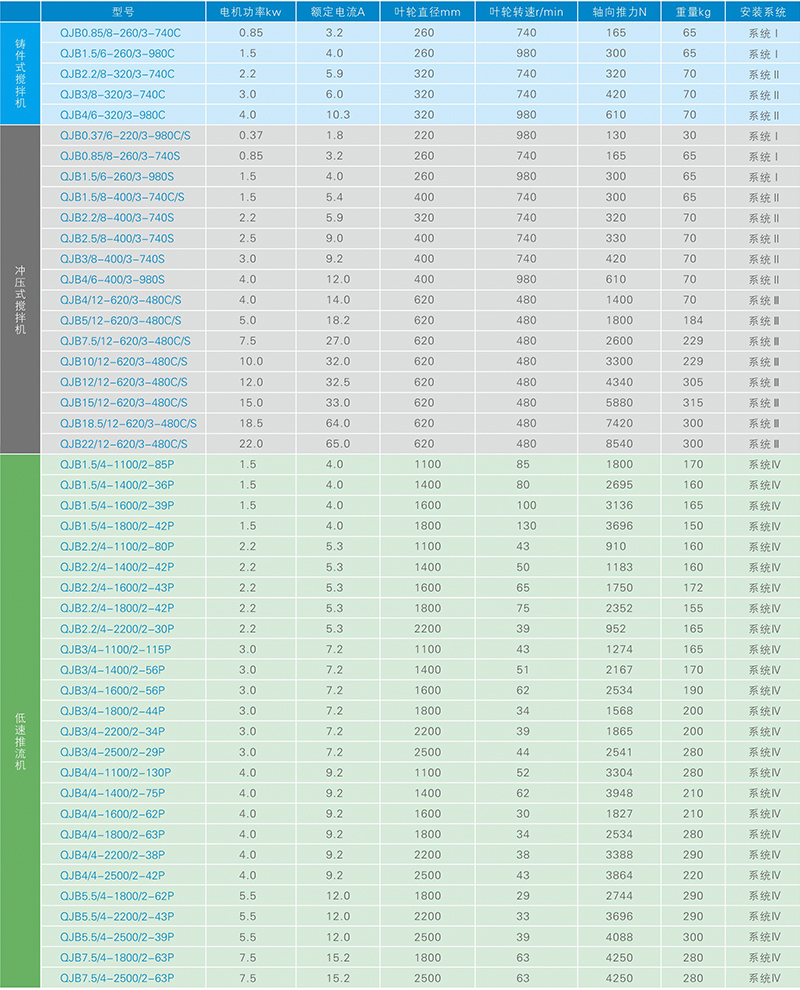The image size is (800, 990).
Task: Select model QJB7.5/4-2500/2-63P
Action: pos(116,978)
